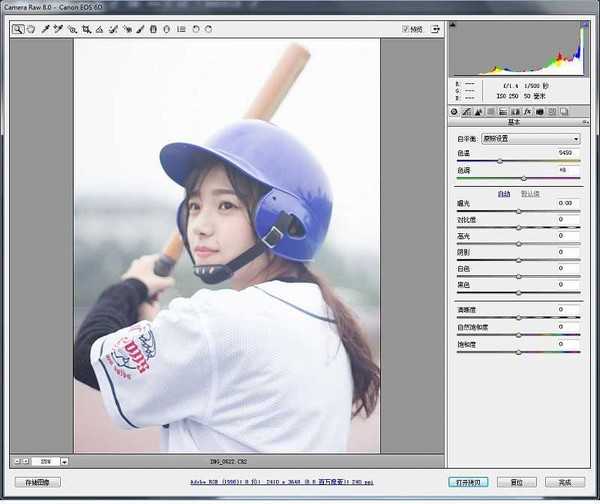Rotate image 90° clockwise
This screenshot has width=600, height=504.
tap(208, 29)
